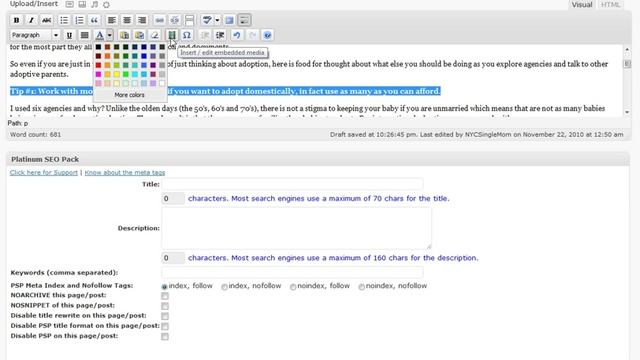
Task: Click the Add an Image upload icon
Action: 70,4
